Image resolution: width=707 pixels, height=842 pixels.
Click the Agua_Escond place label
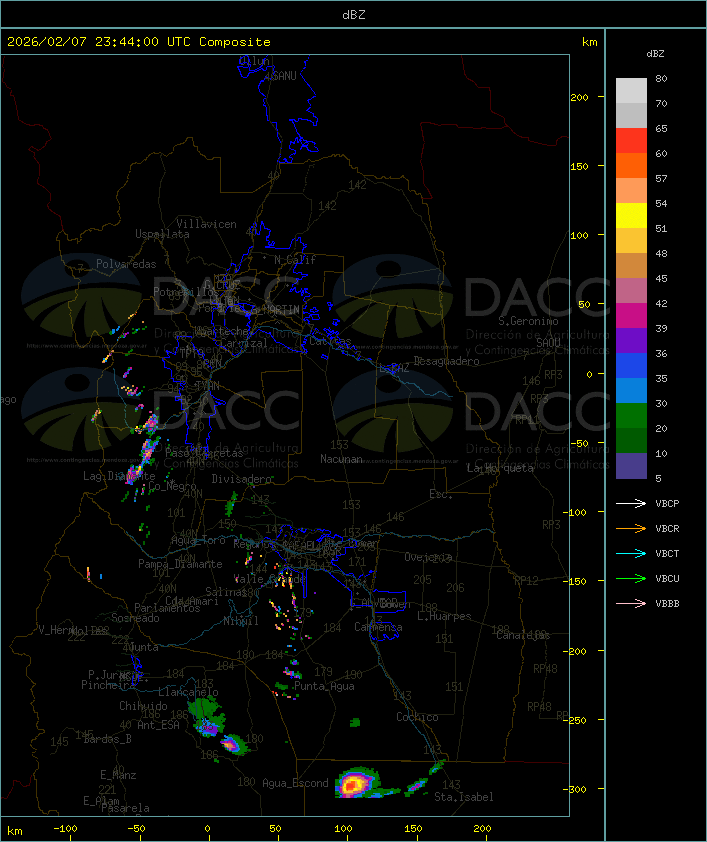[x=295, y=783]
